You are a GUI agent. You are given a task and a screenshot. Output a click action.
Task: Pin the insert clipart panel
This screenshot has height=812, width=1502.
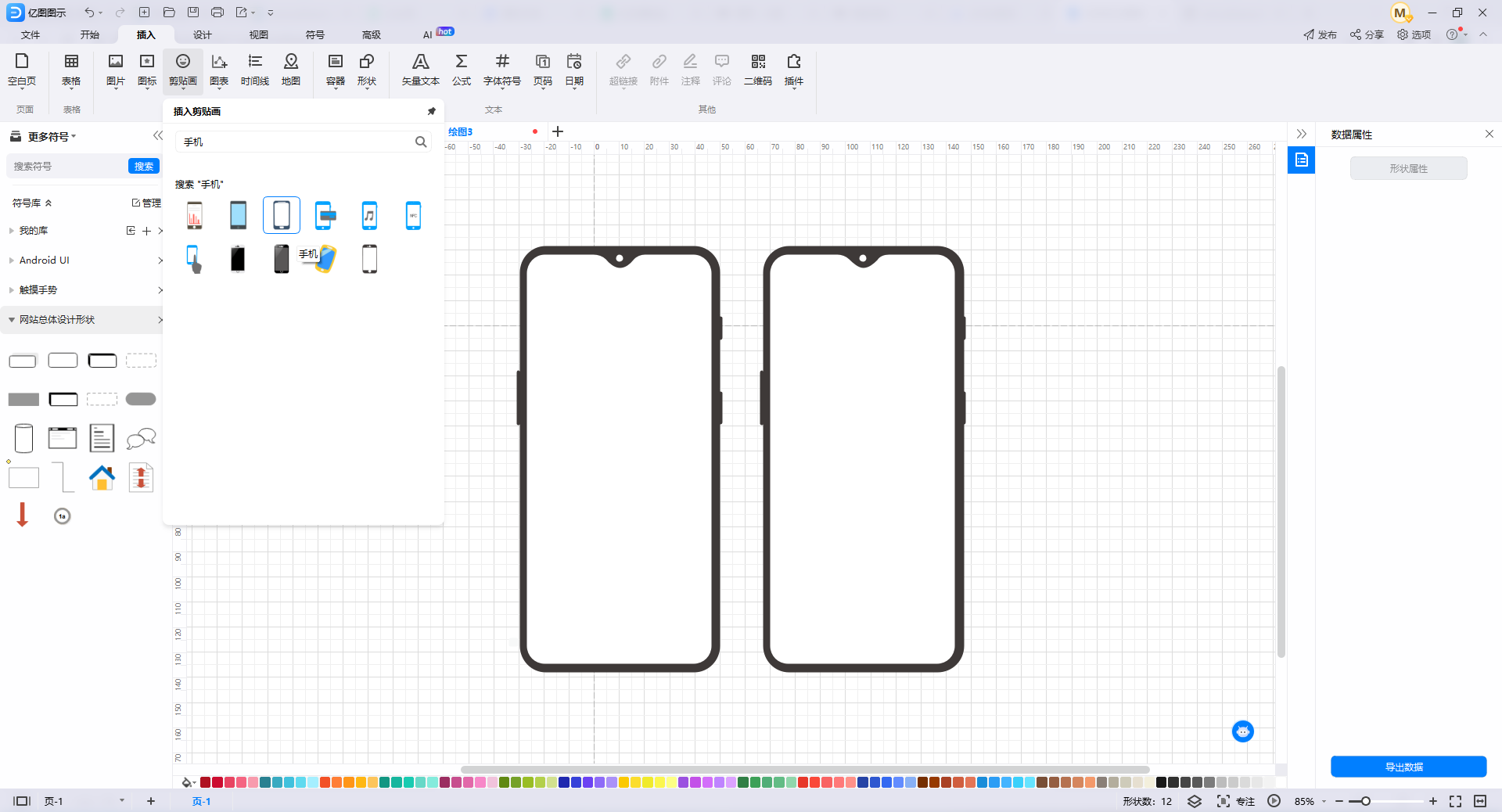[x=431, y=111]
